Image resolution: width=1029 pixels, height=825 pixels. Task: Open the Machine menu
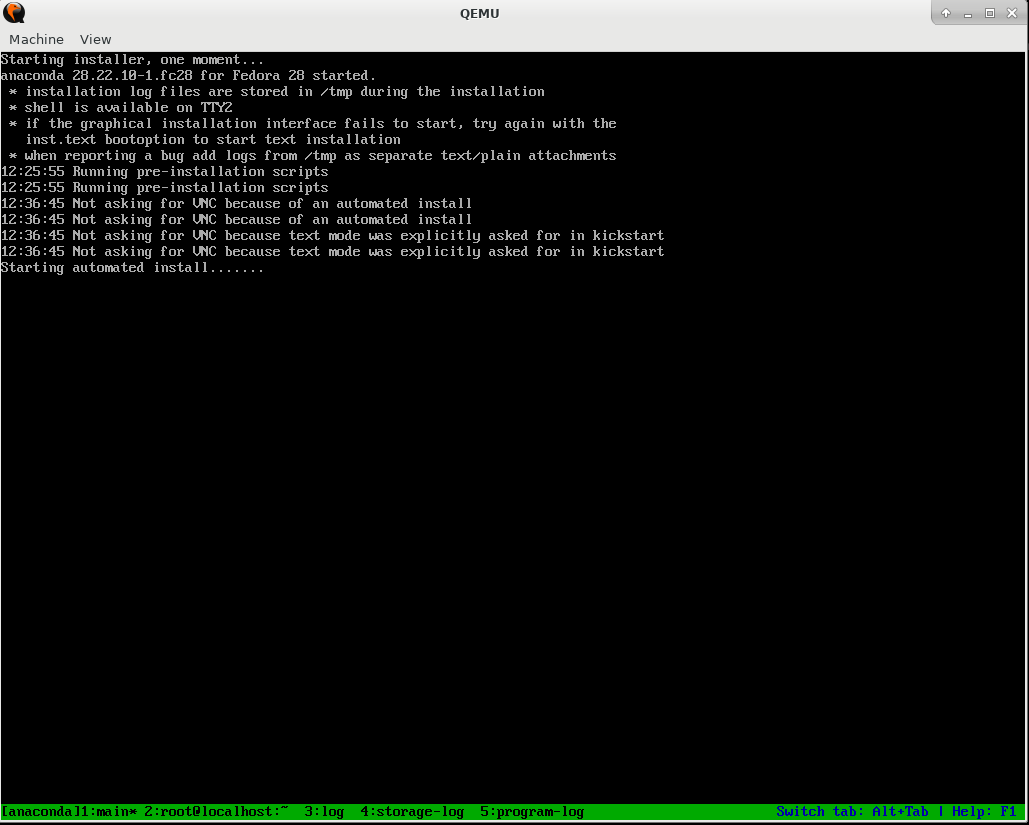pos(36,39)
